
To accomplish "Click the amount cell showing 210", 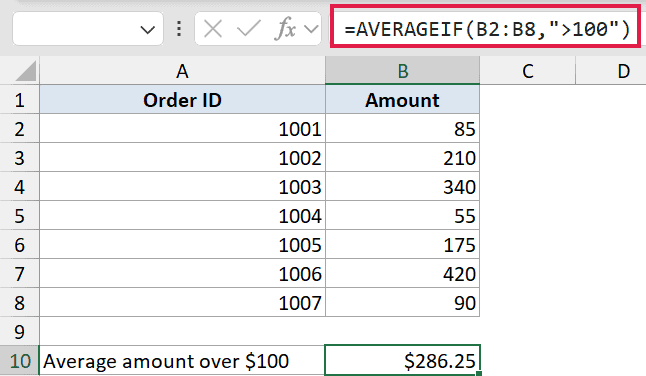I will [x=403, y=158].
